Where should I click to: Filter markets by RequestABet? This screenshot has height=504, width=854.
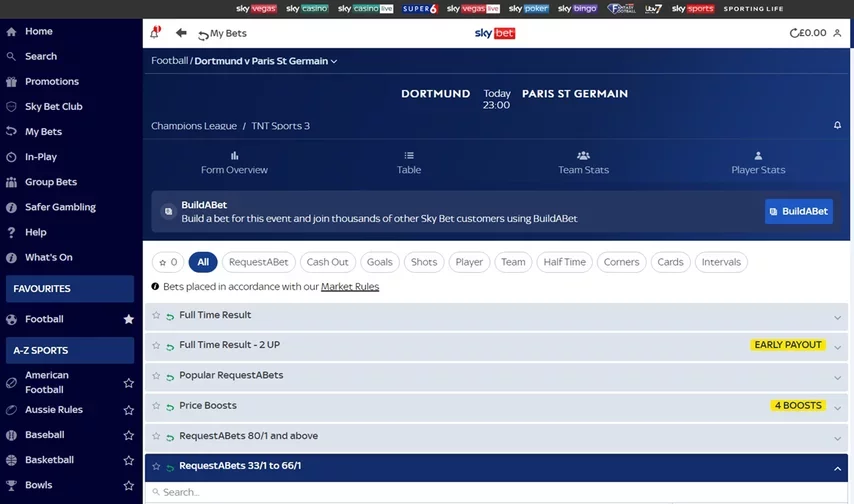click(259, 262)
